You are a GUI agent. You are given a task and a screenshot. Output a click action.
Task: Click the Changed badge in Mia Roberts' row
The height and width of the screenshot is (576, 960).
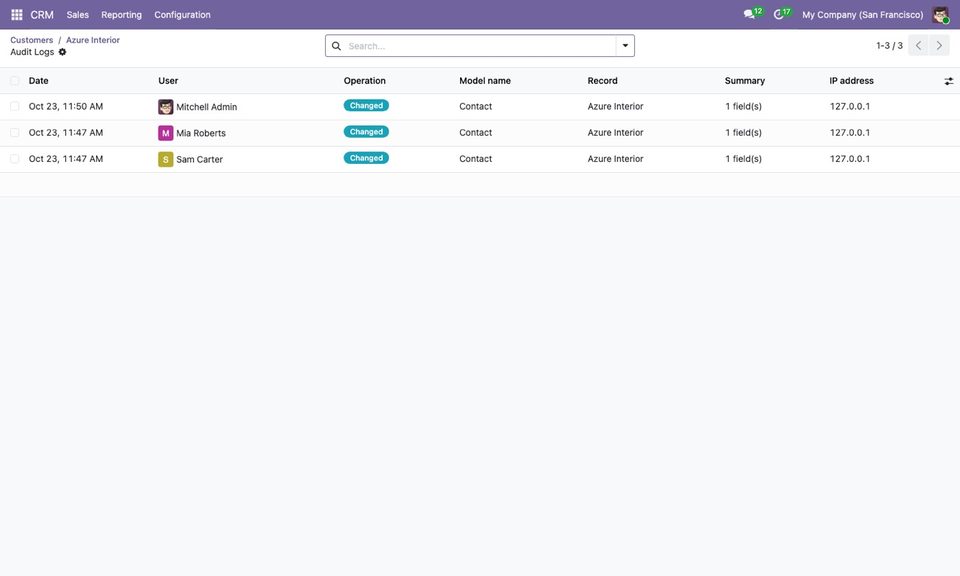pos(366,132)
